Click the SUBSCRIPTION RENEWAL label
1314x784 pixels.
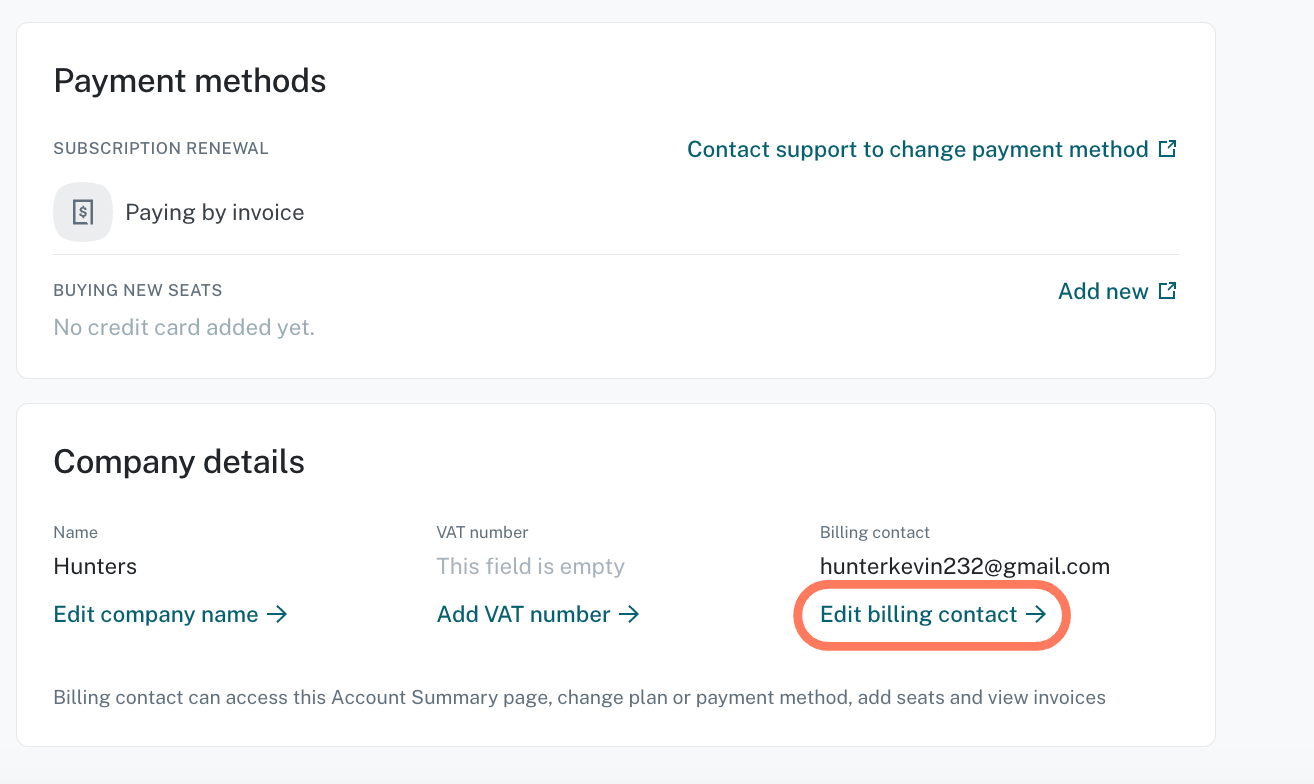coord(161,148)
